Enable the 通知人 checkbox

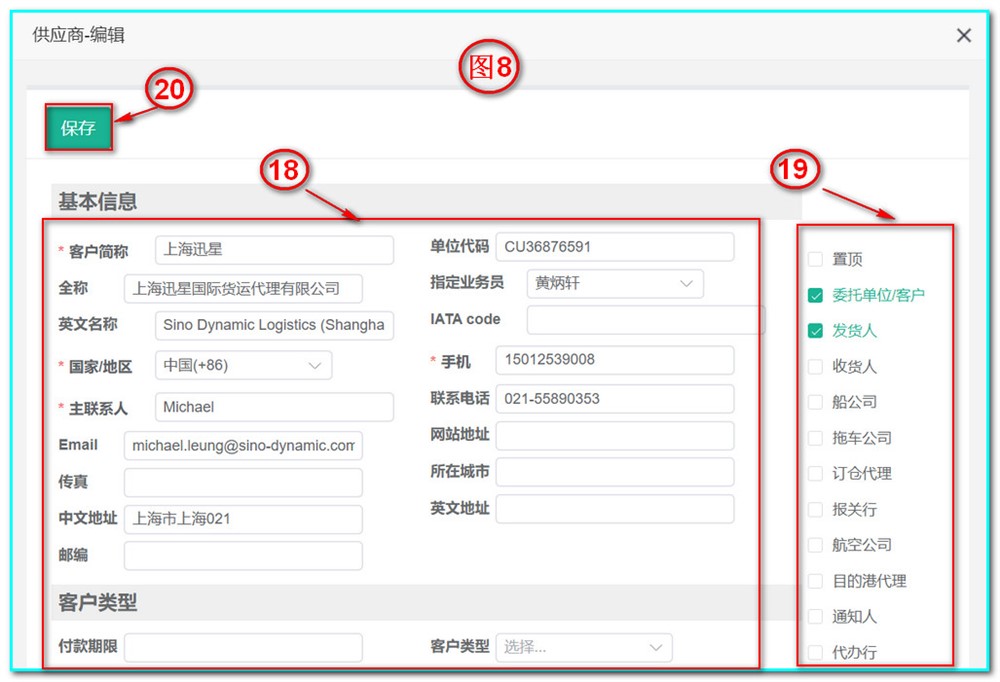(x=815, y=616)
